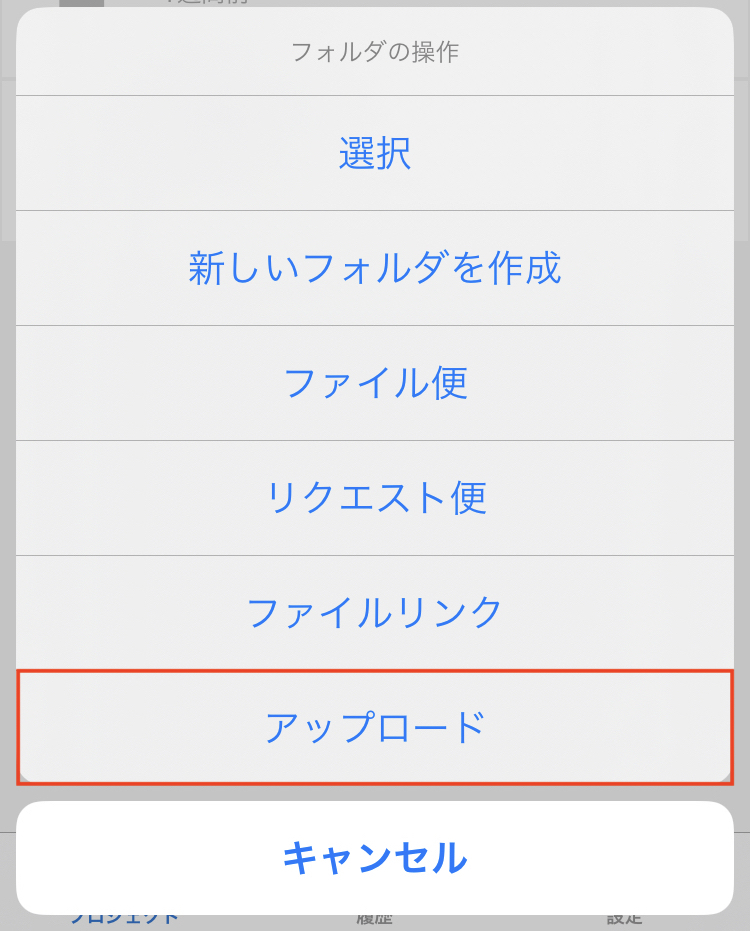The image size is (750, 931).
Task: Send files using the ファイル便 row
Action: point(375,383)
